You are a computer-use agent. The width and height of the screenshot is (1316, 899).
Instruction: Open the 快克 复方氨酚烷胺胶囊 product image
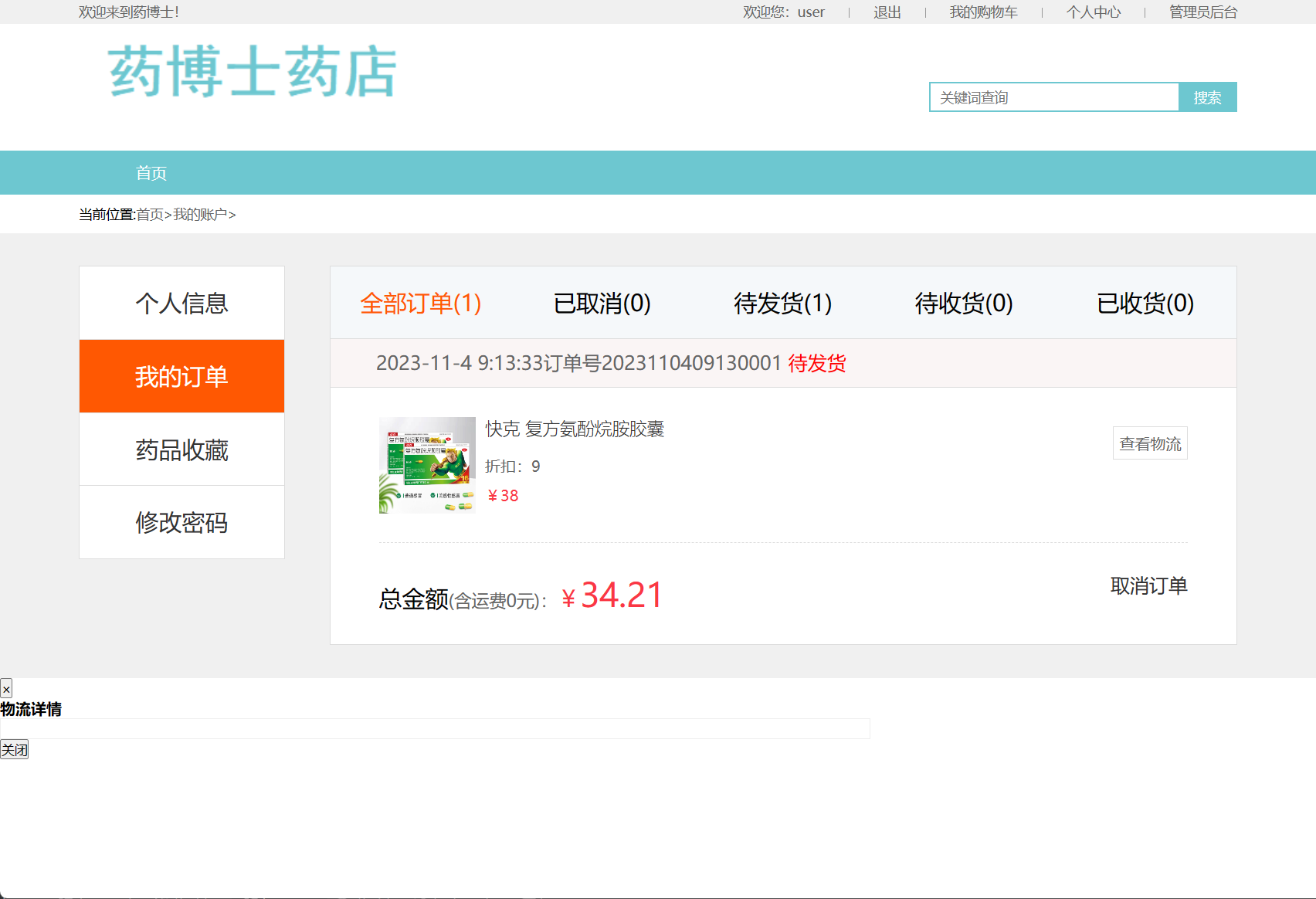426,464
